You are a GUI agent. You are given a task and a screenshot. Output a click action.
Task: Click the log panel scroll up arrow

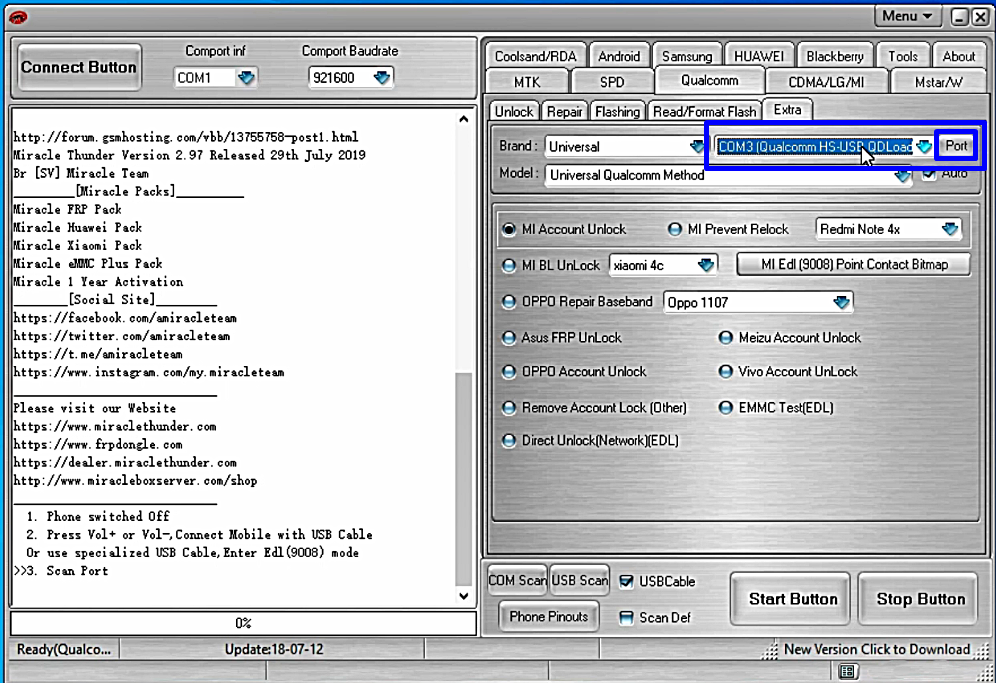click(463, 120)
